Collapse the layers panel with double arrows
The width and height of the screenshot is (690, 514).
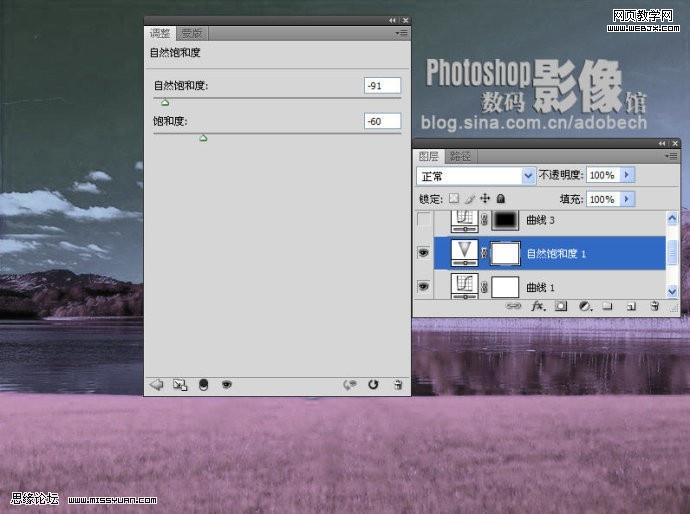[x=662, y=143]
